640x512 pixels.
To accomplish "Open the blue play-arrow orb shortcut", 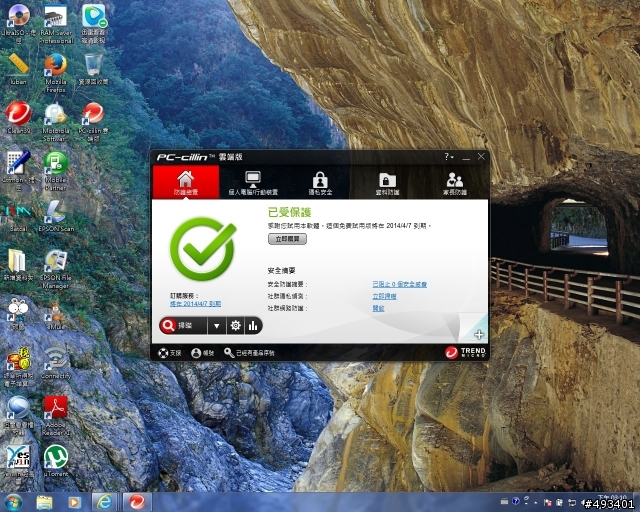I will [18, 415].
